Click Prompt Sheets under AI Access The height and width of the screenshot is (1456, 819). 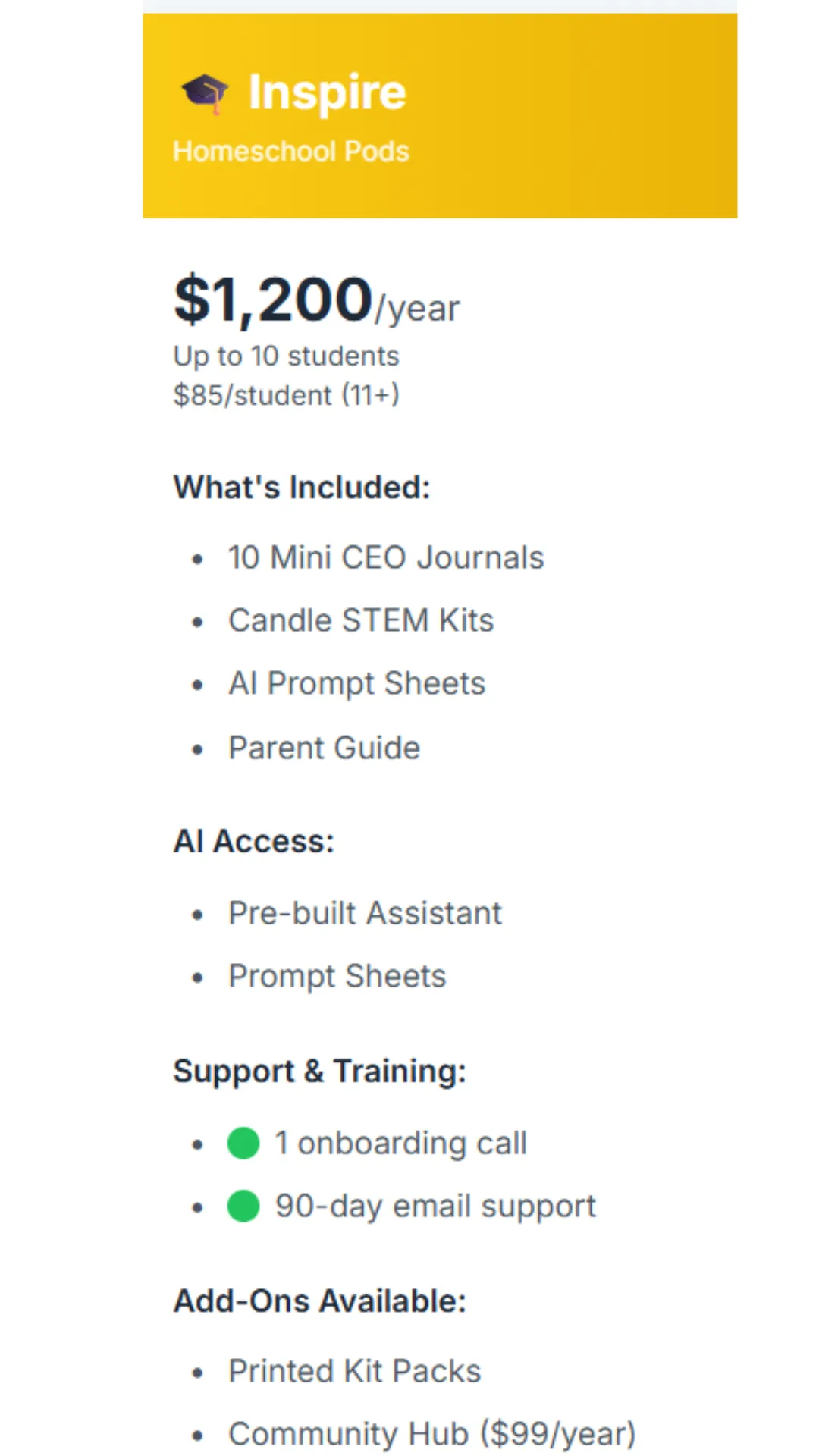pyautogui.click(x=337, y=977)
